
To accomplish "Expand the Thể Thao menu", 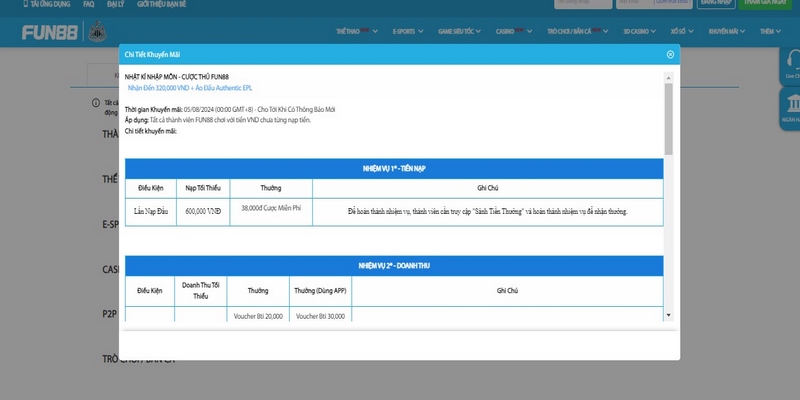I will [x=357, y=32].
